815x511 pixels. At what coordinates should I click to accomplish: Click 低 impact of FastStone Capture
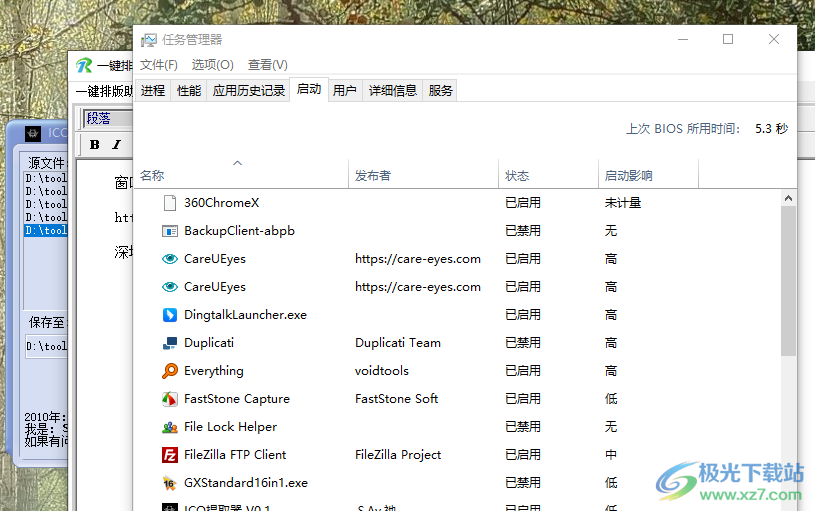click(x=611, y=399)
